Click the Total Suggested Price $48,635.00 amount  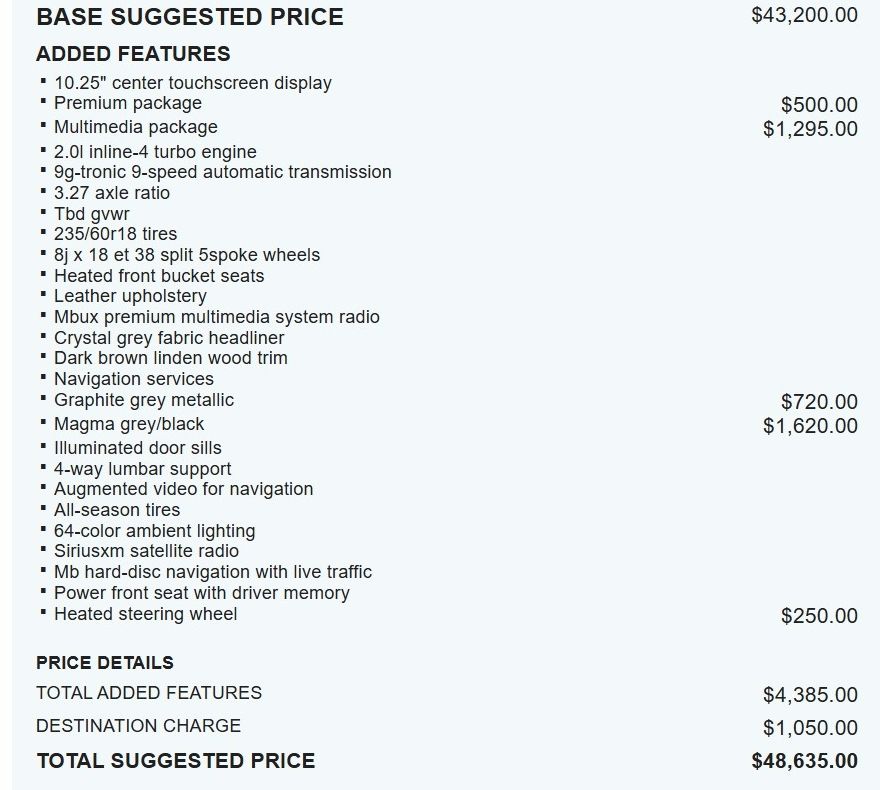(x=804, y=761)
